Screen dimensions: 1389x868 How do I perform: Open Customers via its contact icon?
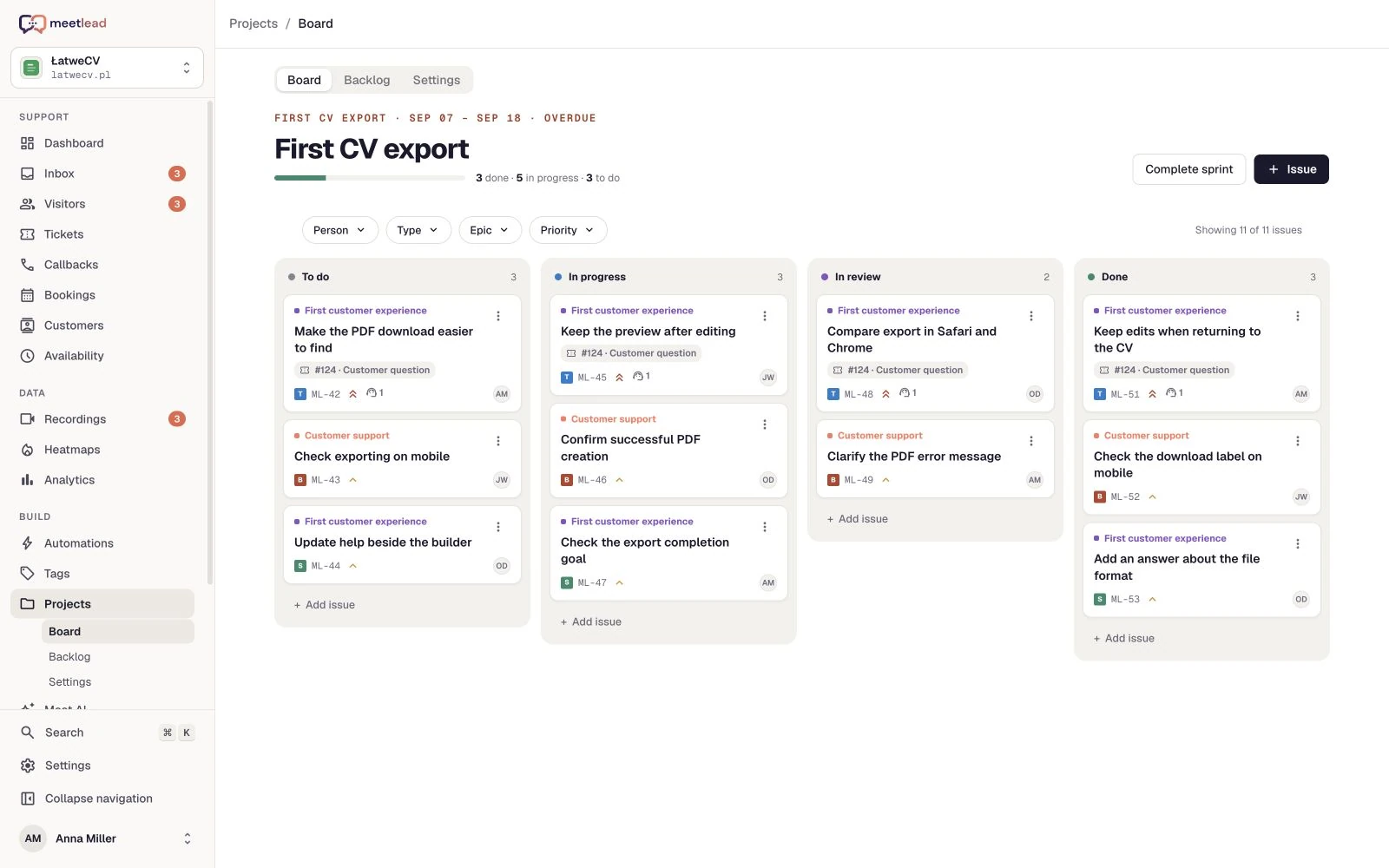(x=28, y=325)
